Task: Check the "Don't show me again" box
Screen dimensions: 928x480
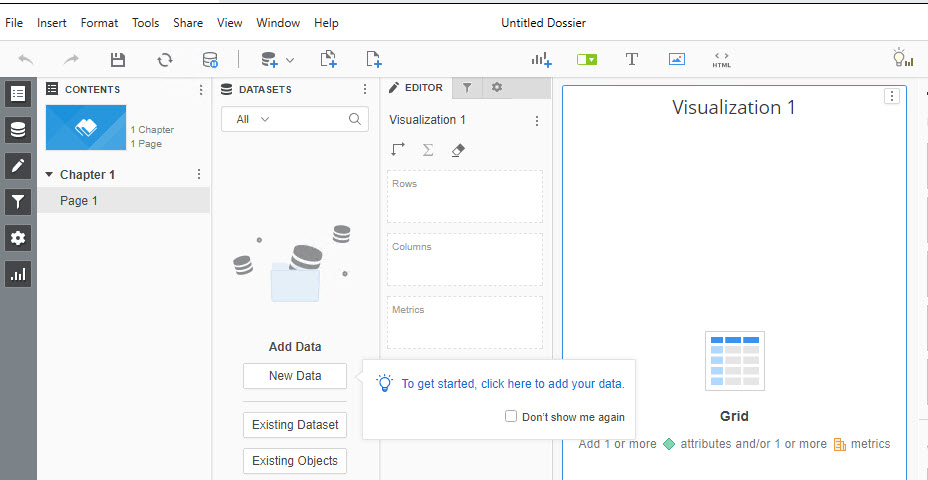Action: [x=511, y=417]
